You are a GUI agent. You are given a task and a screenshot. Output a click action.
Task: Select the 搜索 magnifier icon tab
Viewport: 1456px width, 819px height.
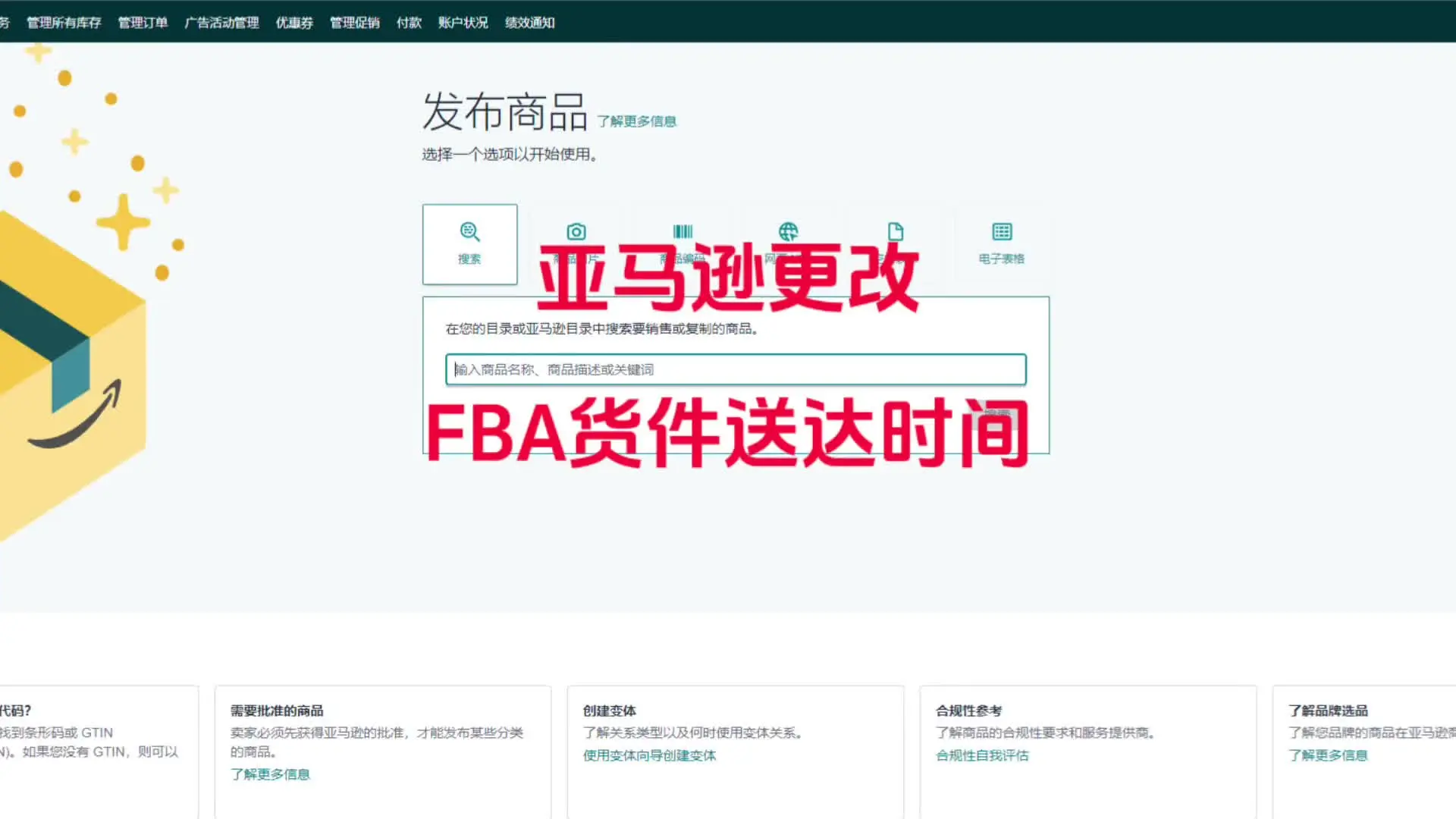click(469, 232)
